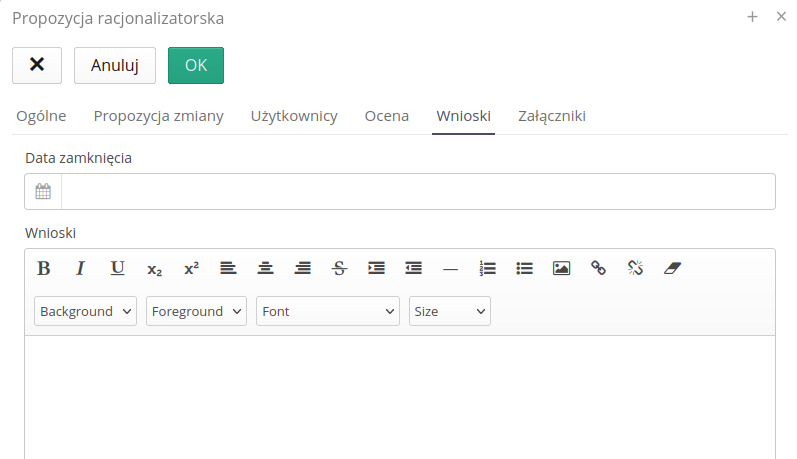Click the Data zamknięcia date field

[x=417, y=192]
